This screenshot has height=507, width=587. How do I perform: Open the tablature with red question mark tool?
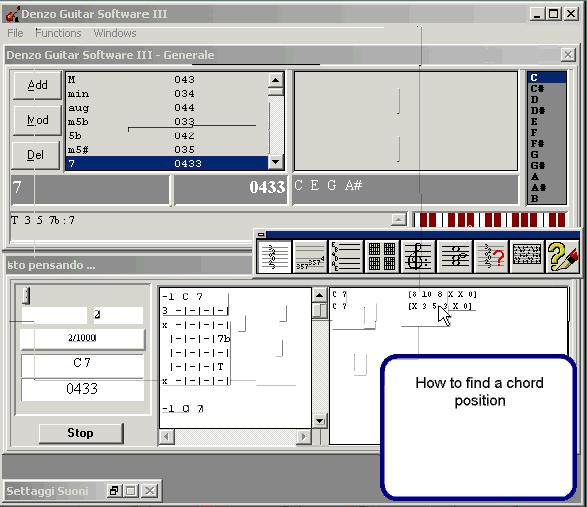490,256
